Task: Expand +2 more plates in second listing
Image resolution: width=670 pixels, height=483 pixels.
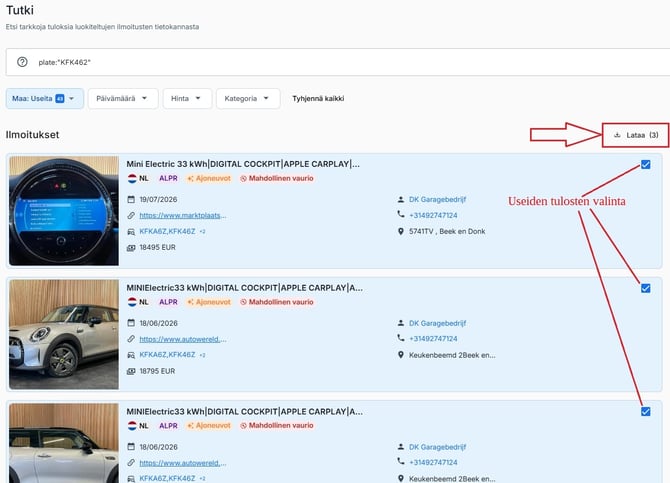Action: pyautogui.click(x=203, y=355)
